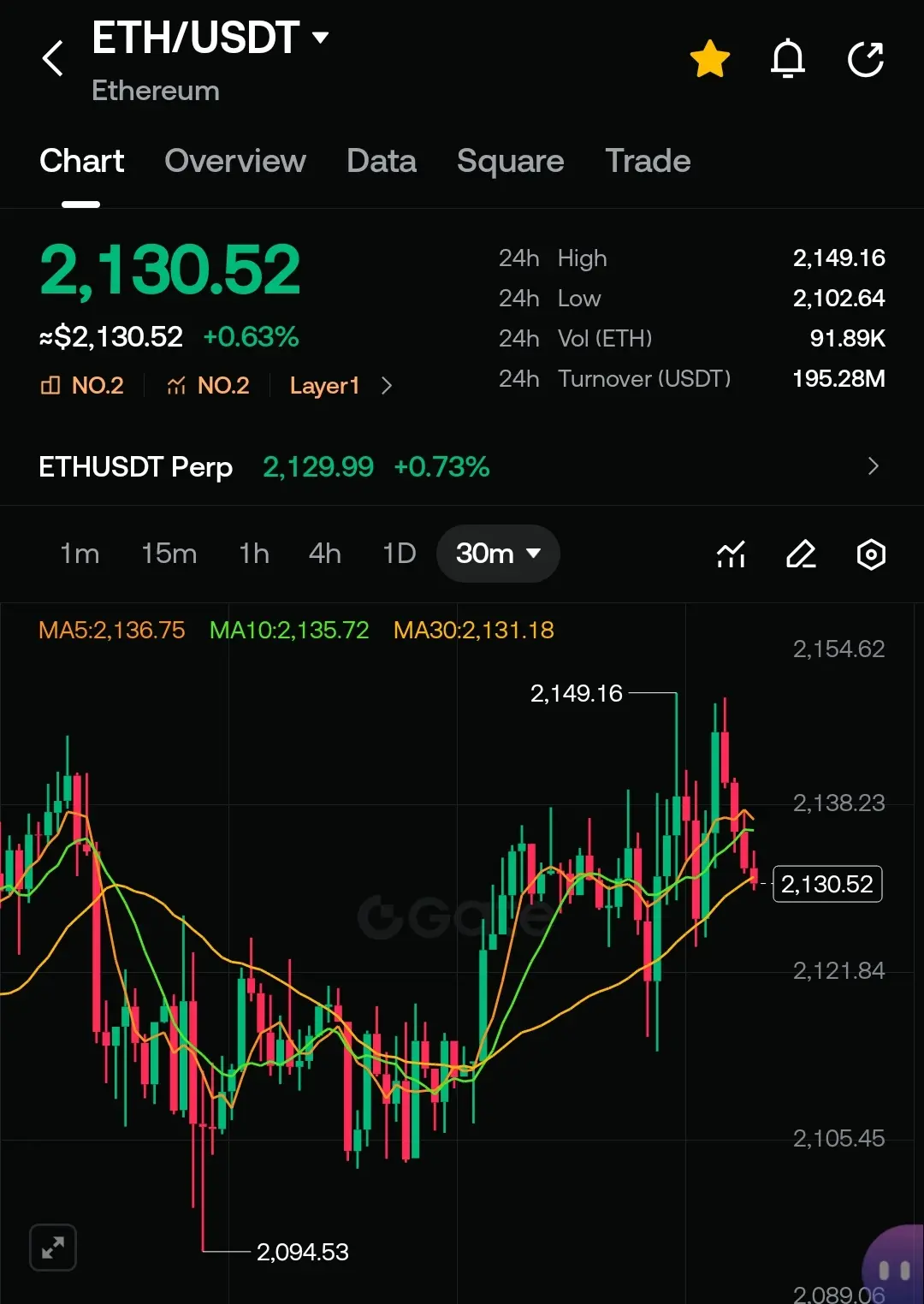Select the 1h timeframe

(x=253, y=554)
